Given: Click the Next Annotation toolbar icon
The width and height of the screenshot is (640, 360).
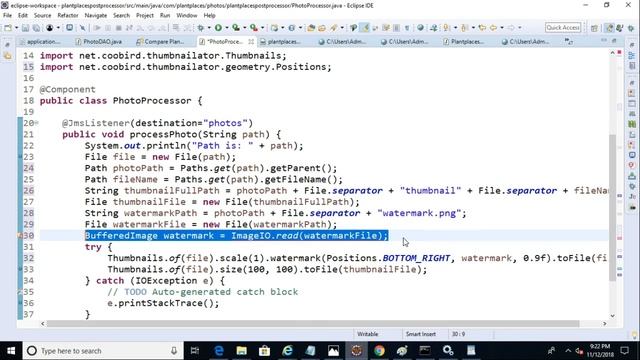Looking at the screenshot, I should tap(447, 28).
